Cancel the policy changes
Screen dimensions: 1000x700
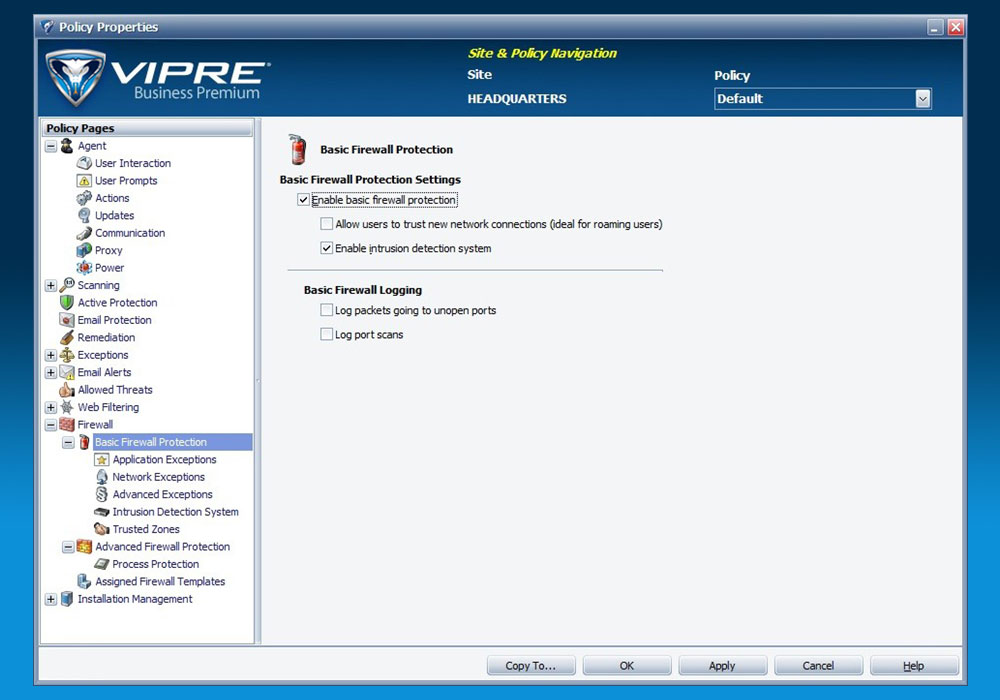pos(818,666)
